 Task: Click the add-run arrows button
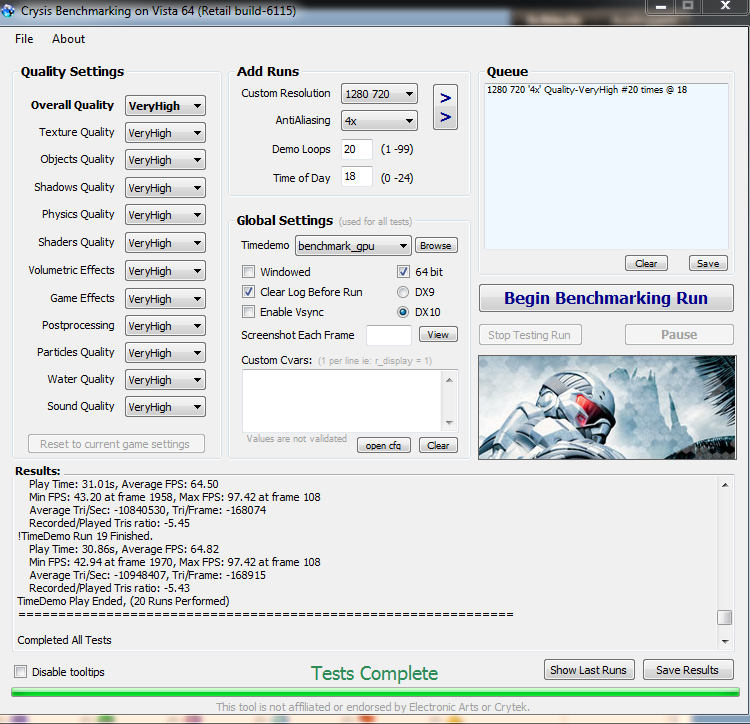pyautogui.click(x=445, y=107)
